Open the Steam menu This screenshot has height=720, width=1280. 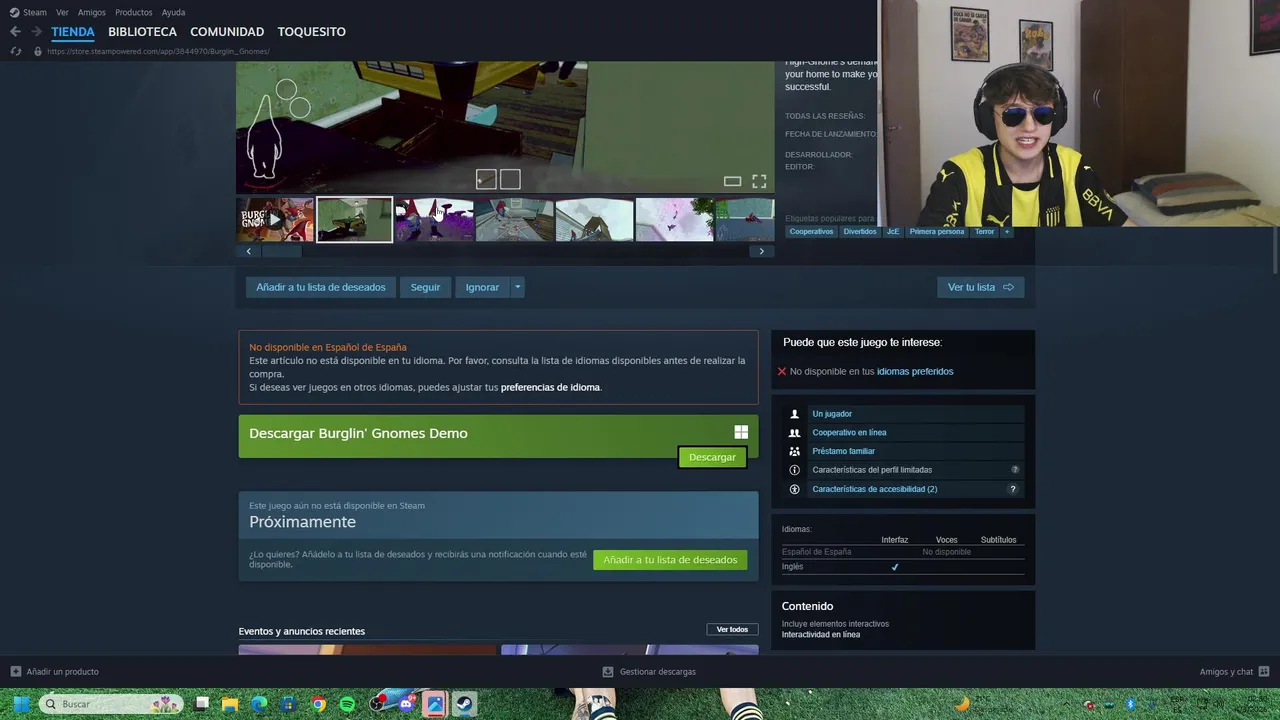tap(35, 12)
